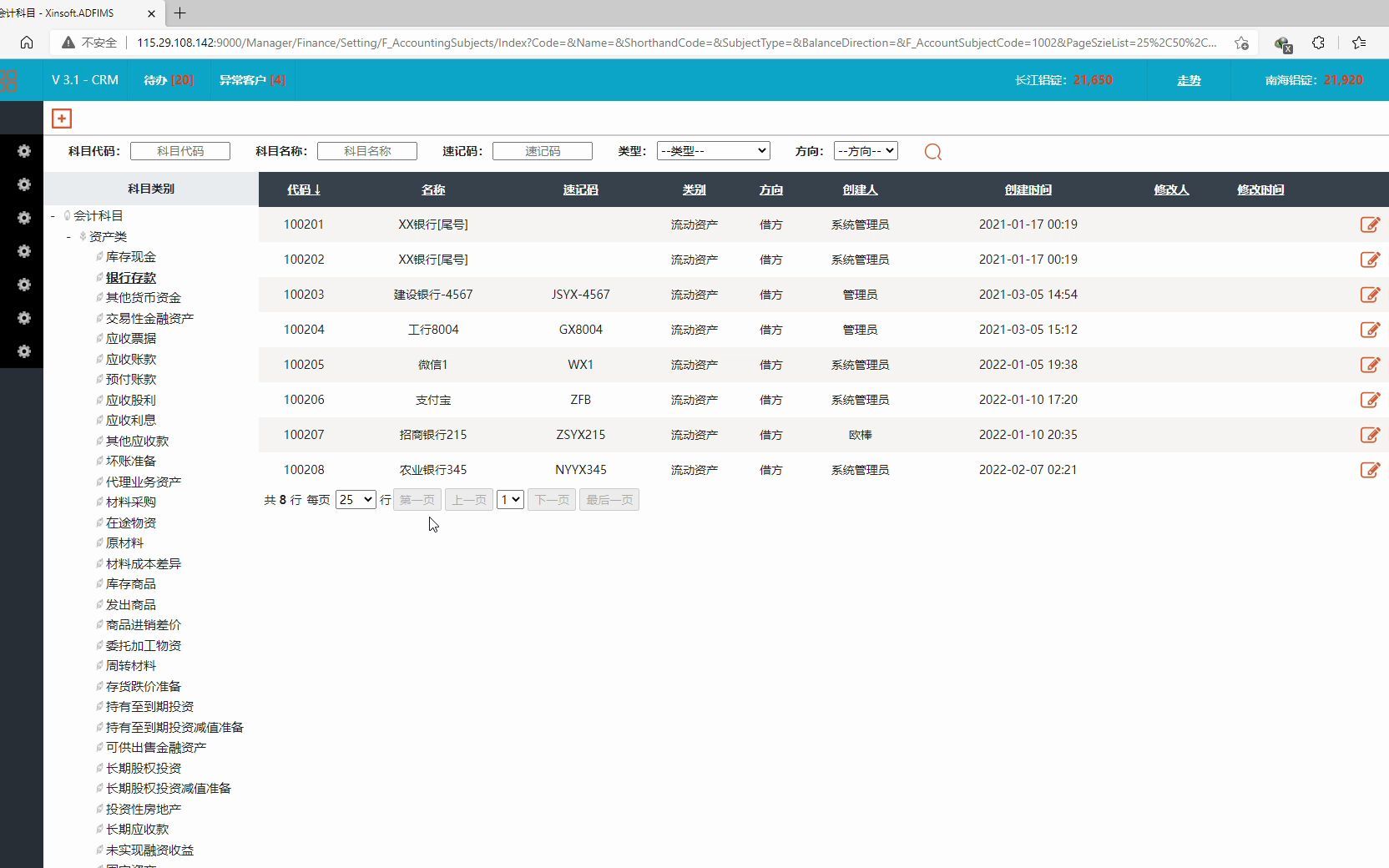
Task: Sort by 创建时间 column header
Action: (x=1028, y=189)
